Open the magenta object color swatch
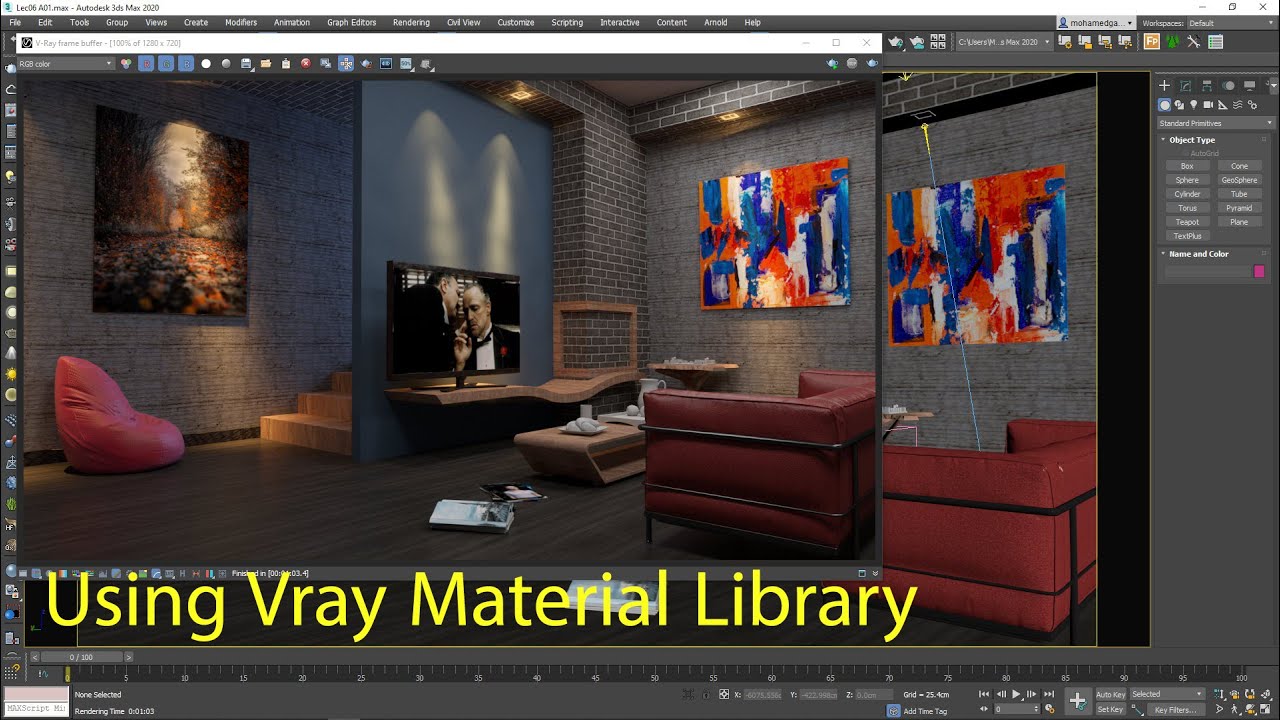This screenshot has height=720, width=1280. (1259, 271)
